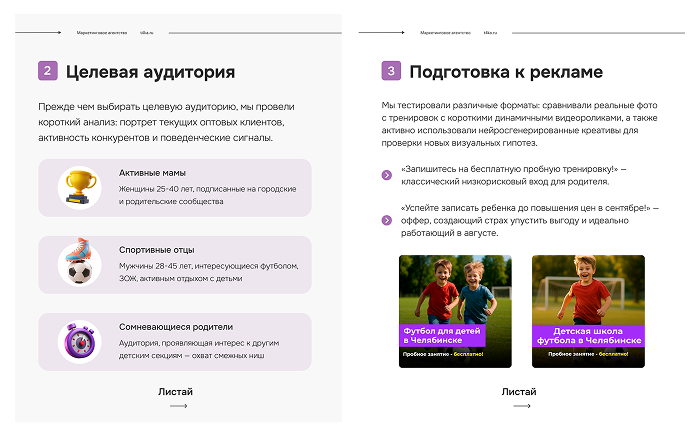Click the football boot and ball icon
The image size is (700, 437).
76,263
